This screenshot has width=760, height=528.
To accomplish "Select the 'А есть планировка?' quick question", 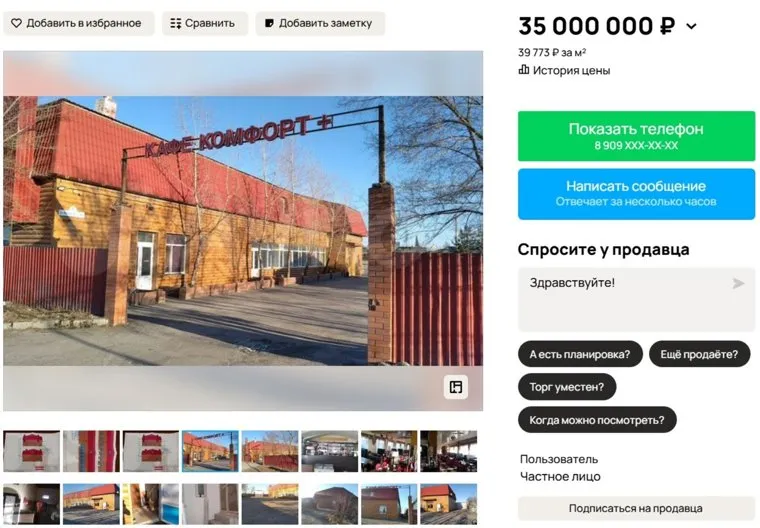I will 580,354.
